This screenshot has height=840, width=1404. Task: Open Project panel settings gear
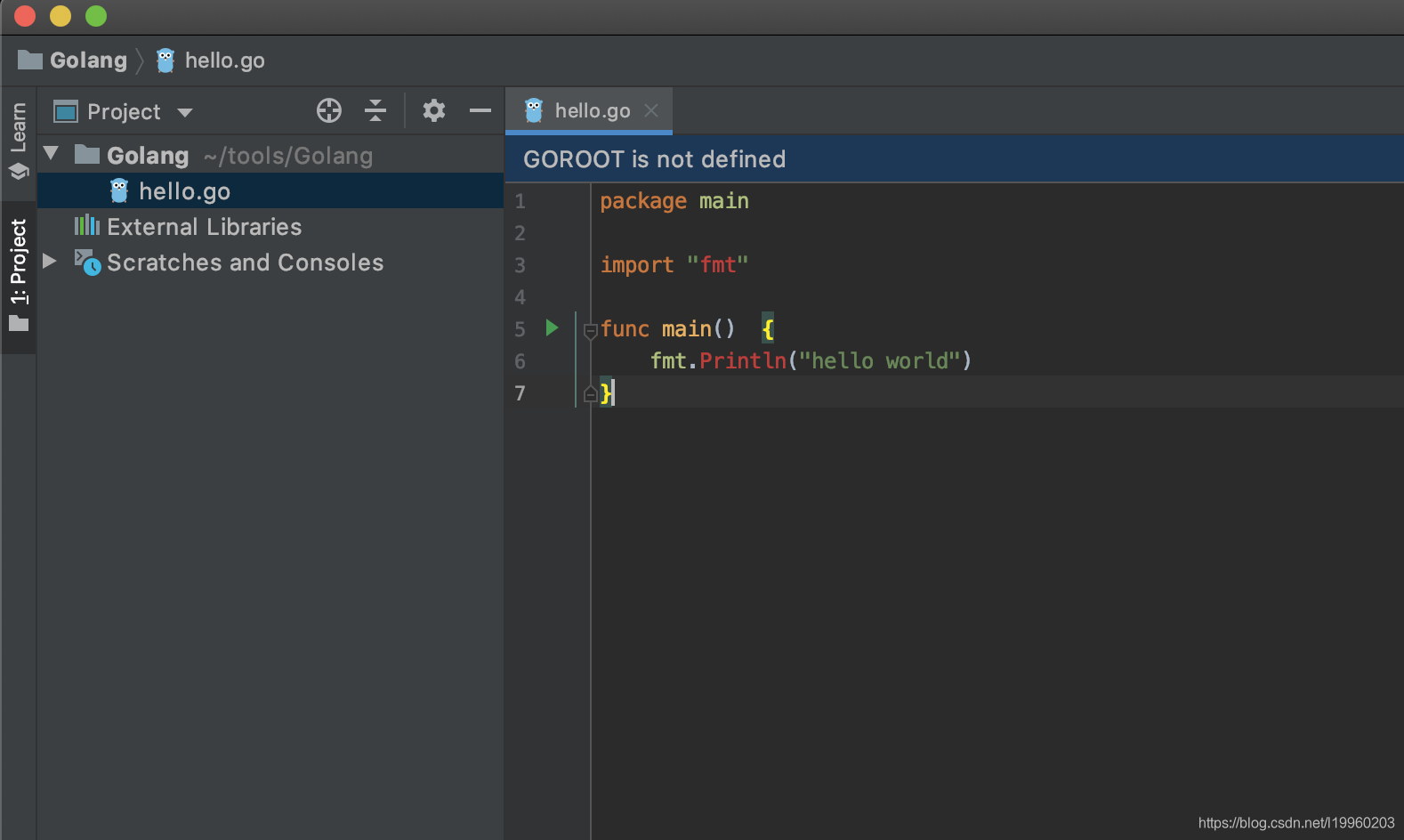click(x=433, y=110)
